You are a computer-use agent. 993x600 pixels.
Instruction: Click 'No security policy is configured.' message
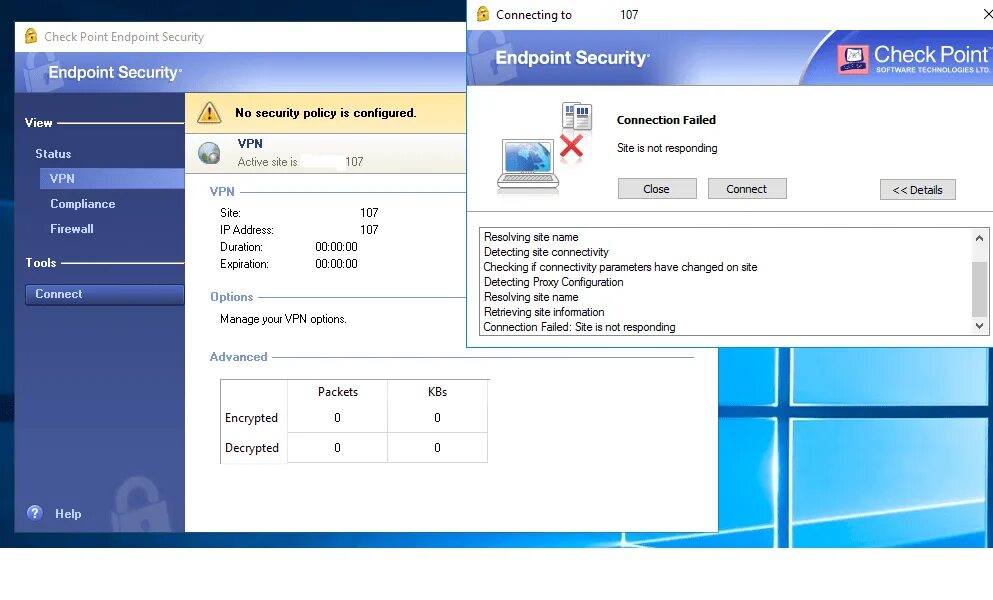(x=326, y=113)
